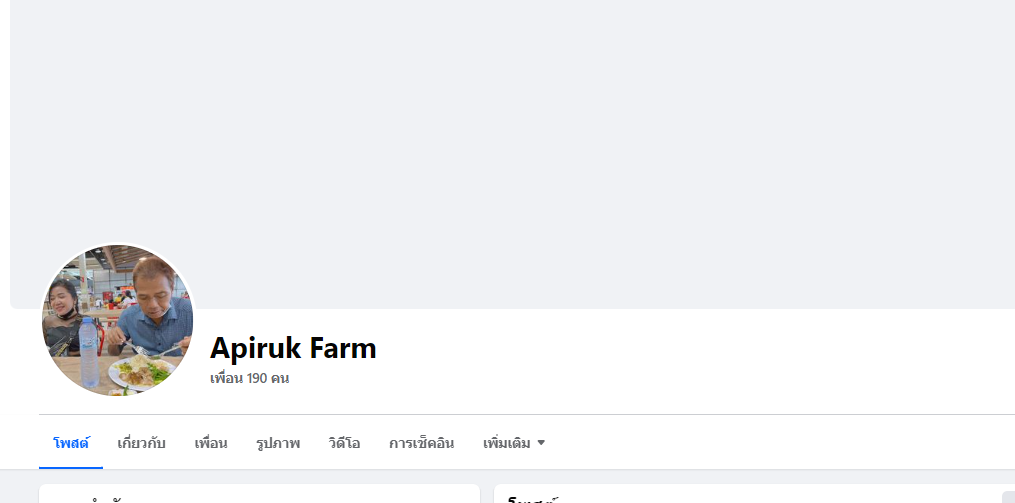
Task: Click the woman's face in profile photo
Action: (65, 296)
